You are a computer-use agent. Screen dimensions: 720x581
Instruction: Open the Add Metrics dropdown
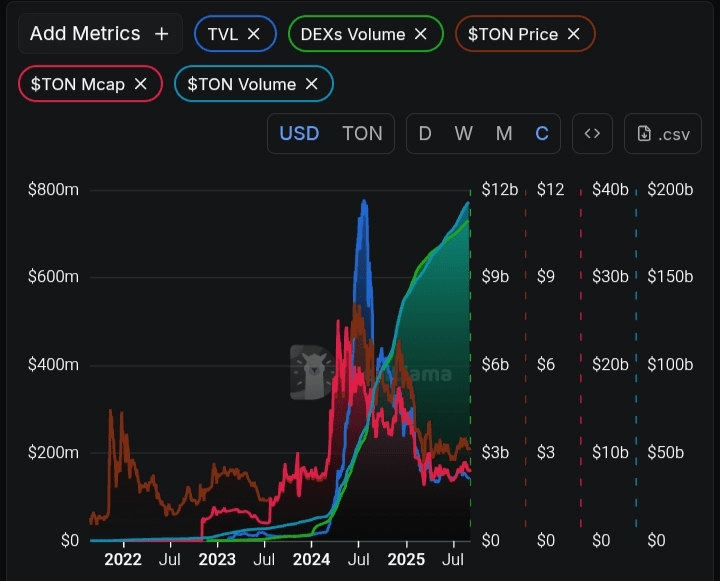(85, 34)
